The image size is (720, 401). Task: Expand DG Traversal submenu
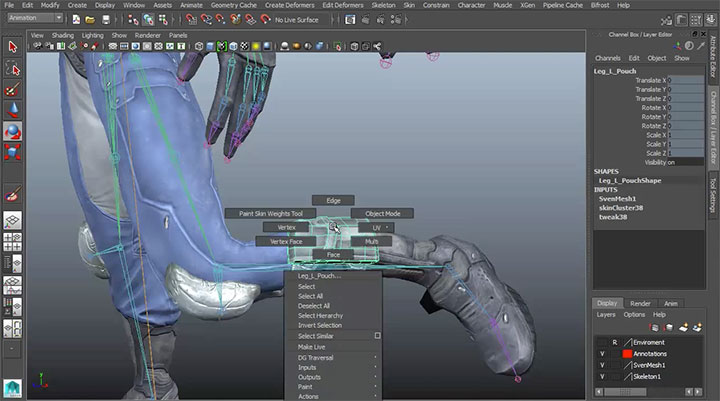click(333, 357)
